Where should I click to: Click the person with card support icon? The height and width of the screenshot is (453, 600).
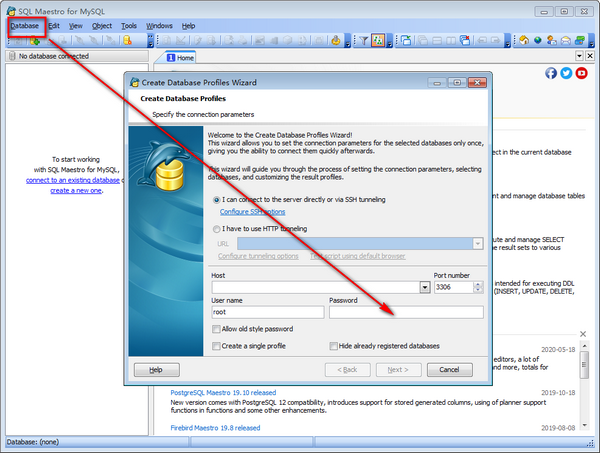[551, 40]
